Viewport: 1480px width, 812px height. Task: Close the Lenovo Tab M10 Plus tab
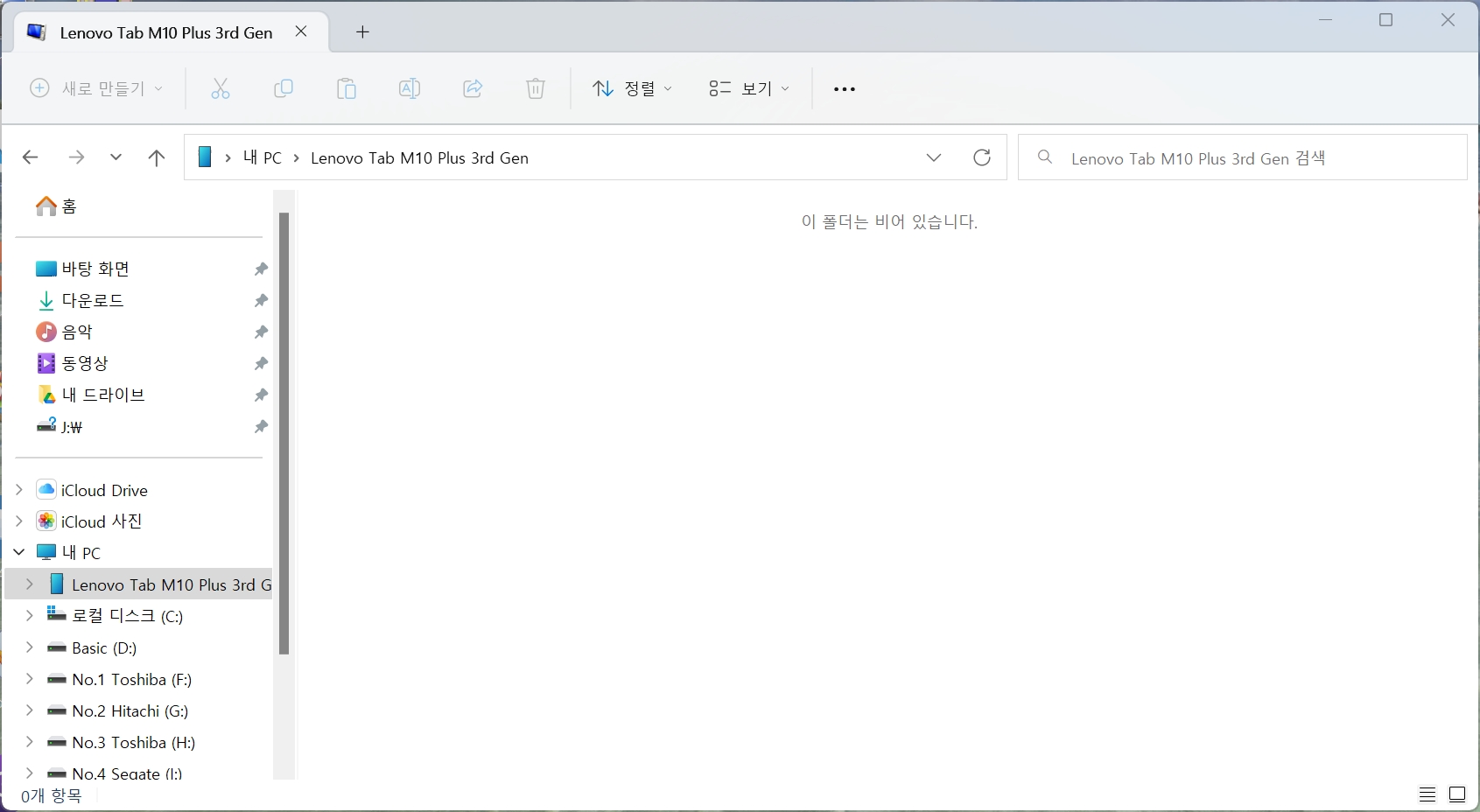coord(301,31)
